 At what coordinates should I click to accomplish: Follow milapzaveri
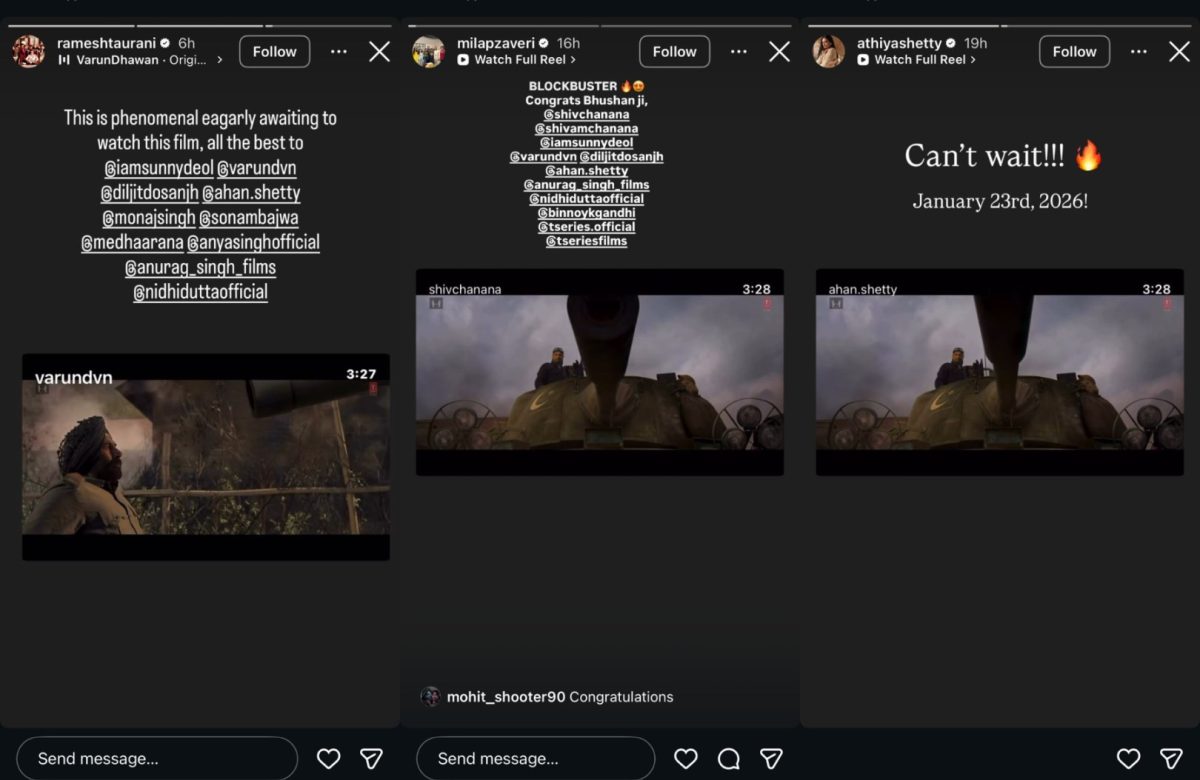pyautogui.click(x=674, y=52)
